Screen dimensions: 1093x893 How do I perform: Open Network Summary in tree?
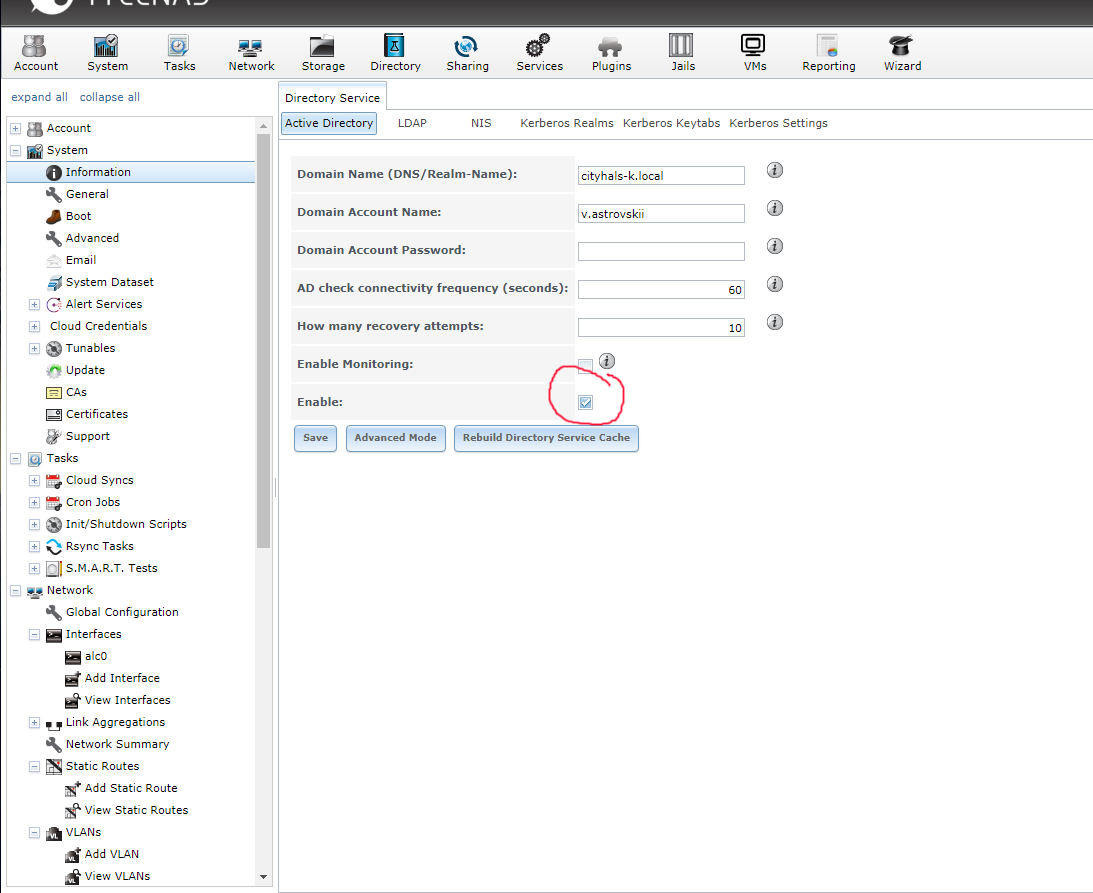coord(117,745)
